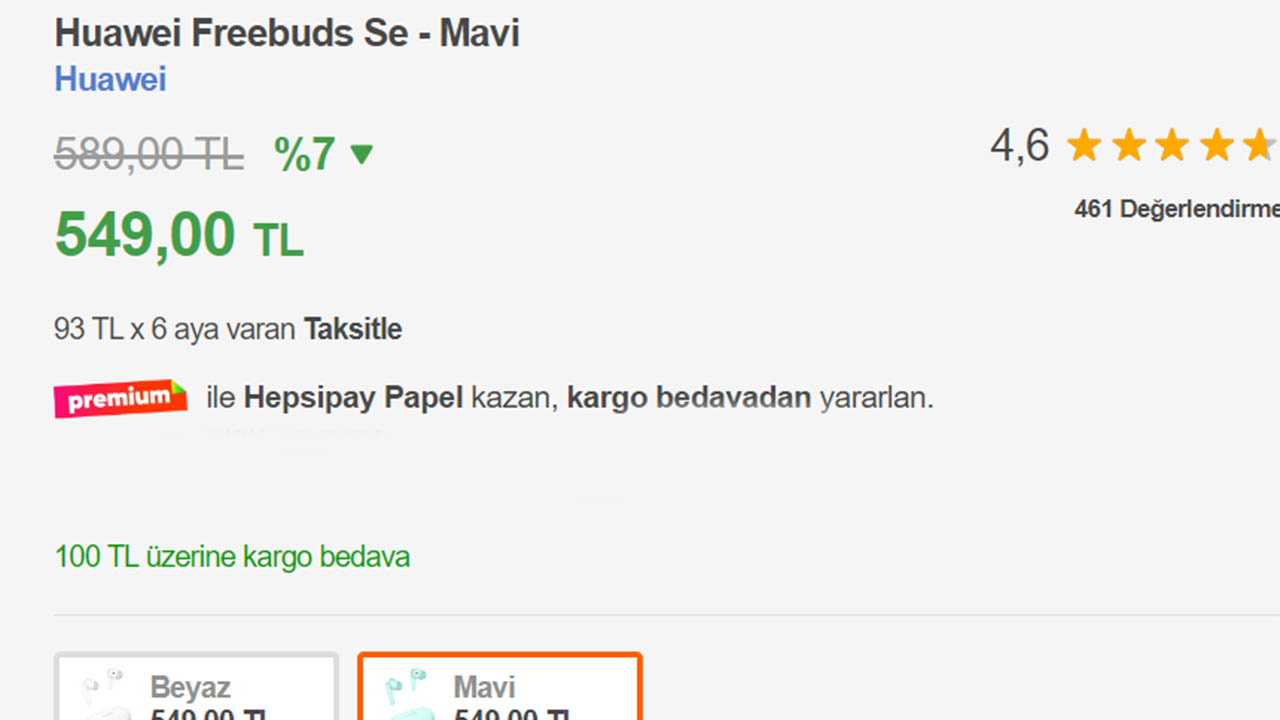
Task: Click the first star in the rating
Action: (x=1084, y=144)
